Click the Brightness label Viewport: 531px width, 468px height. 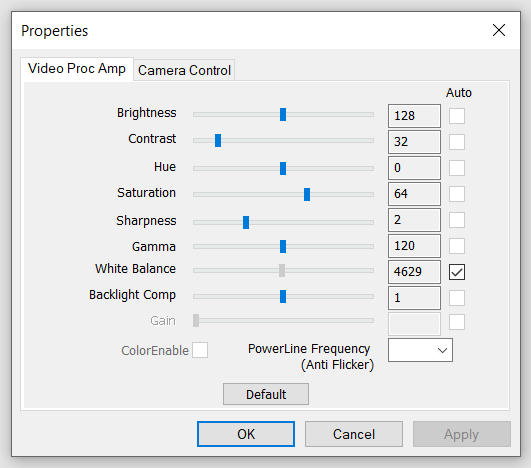tap(147, 113)
